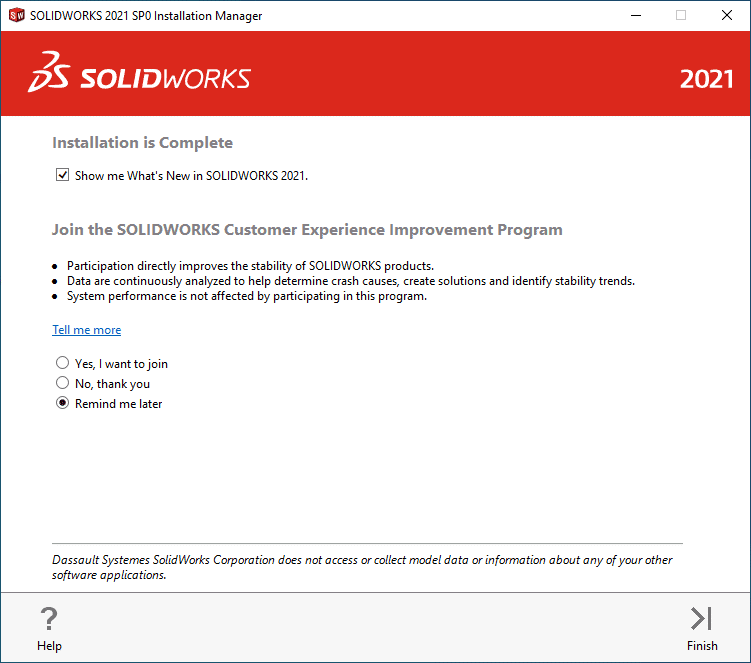Click the bullet about Participation improving stability

(250, 266)
